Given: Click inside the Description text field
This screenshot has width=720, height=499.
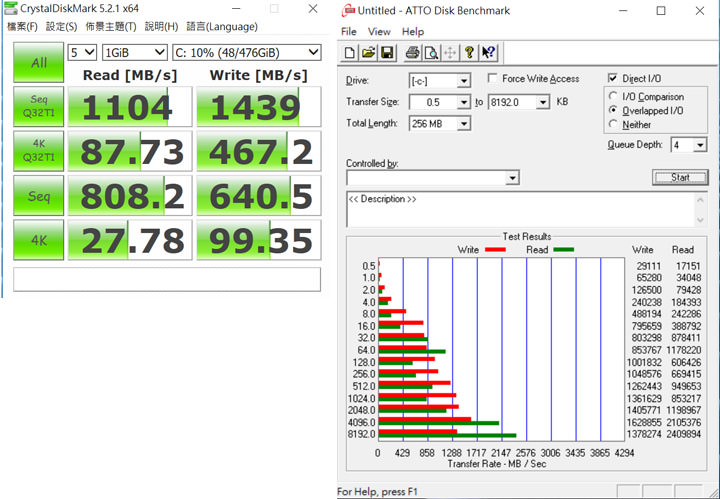Looking at the screenshot, I should 520,209.
